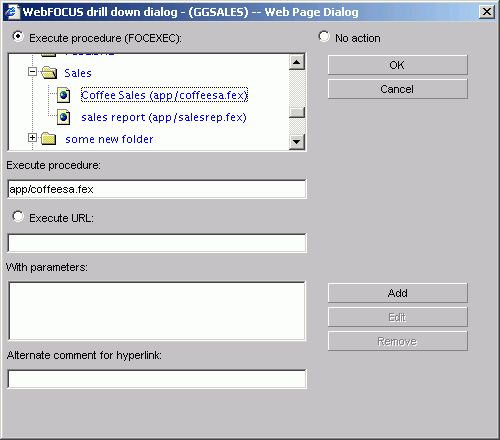Select sales report (app/salesrep.fex) in tree
Screen dimensions: 500x440
164,117
